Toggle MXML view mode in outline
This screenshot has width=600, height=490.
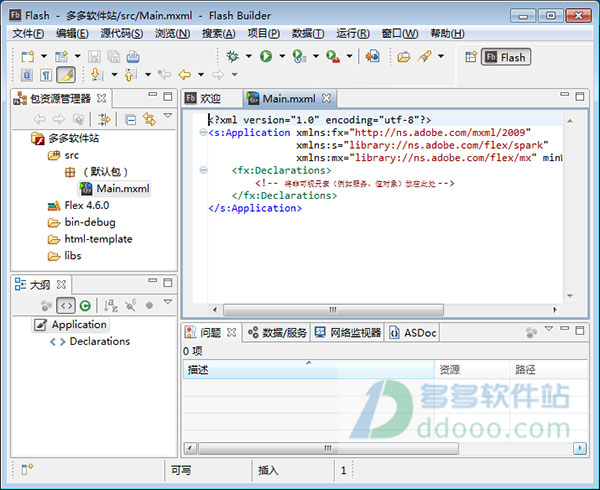tap(66, 305)
